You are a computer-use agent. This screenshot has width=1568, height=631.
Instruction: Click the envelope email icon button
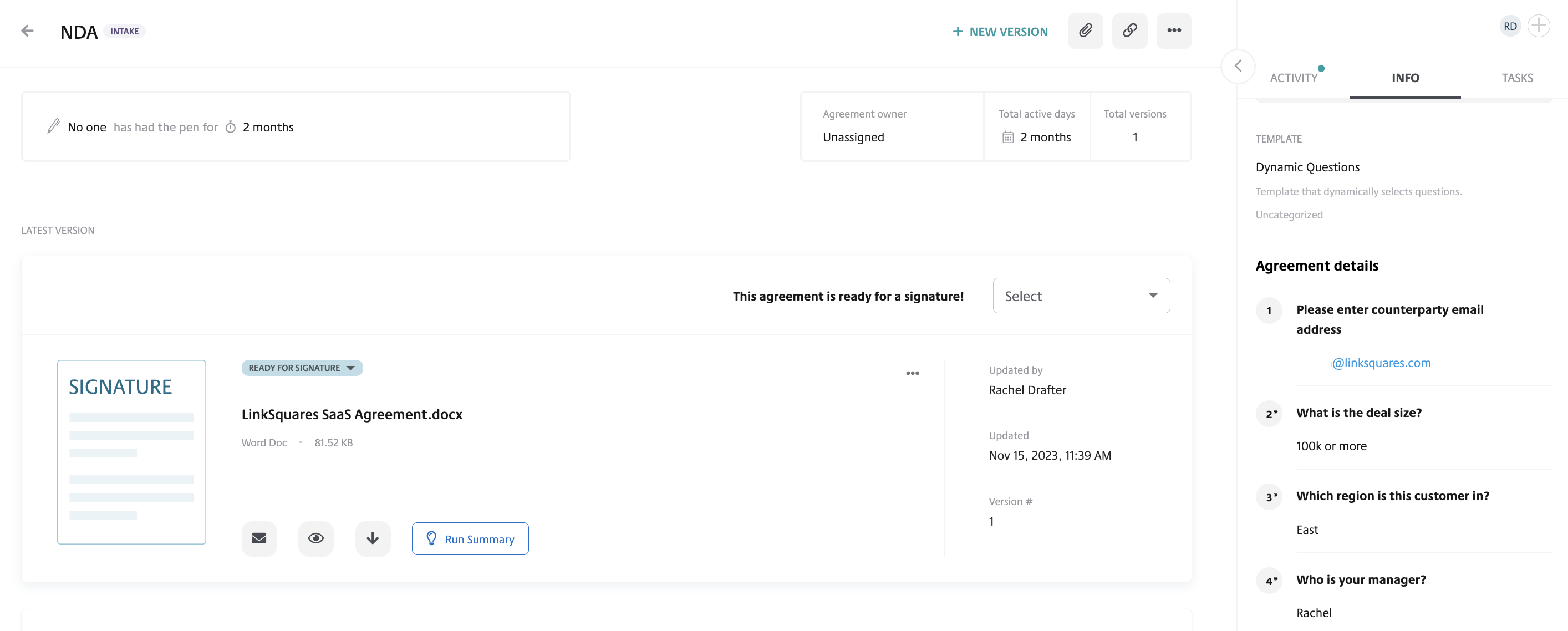coord(259,538)
